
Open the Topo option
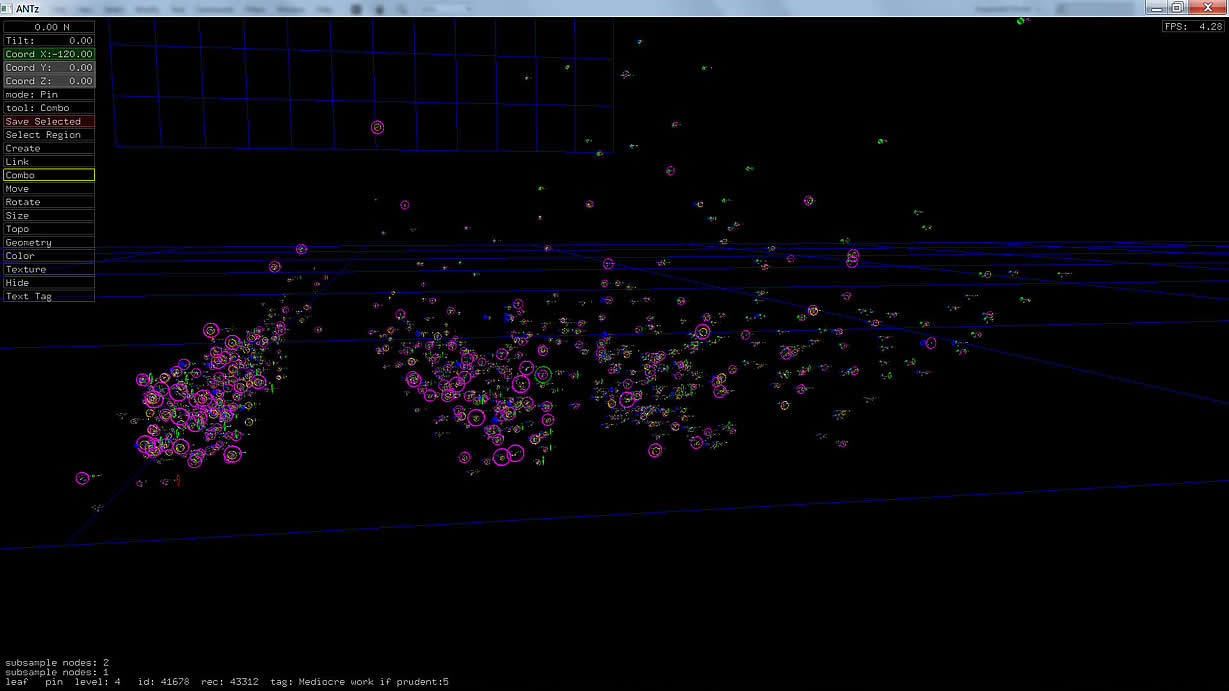click(x=49, y=229)
